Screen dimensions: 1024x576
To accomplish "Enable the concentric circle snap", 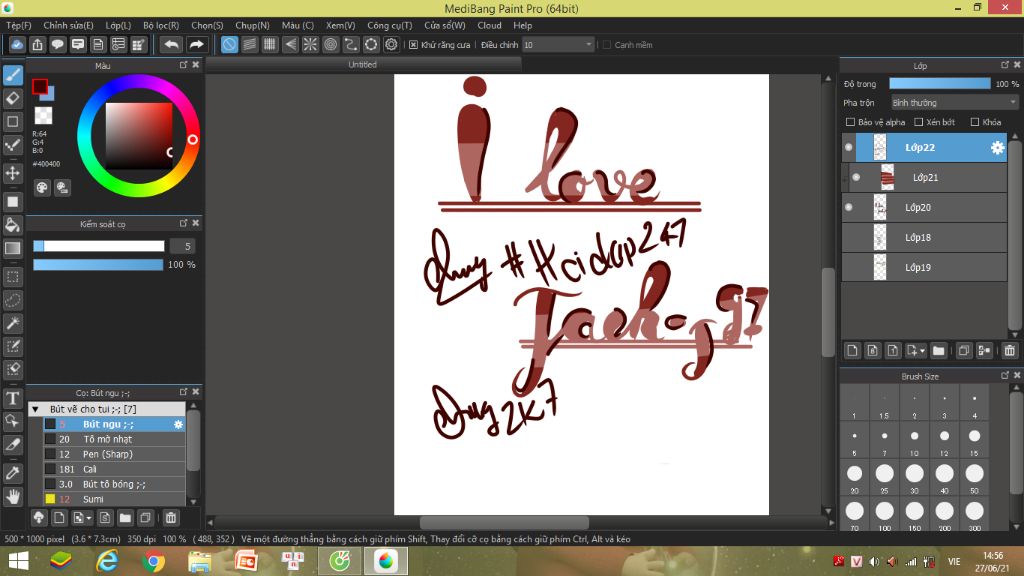I will [330, 44].
